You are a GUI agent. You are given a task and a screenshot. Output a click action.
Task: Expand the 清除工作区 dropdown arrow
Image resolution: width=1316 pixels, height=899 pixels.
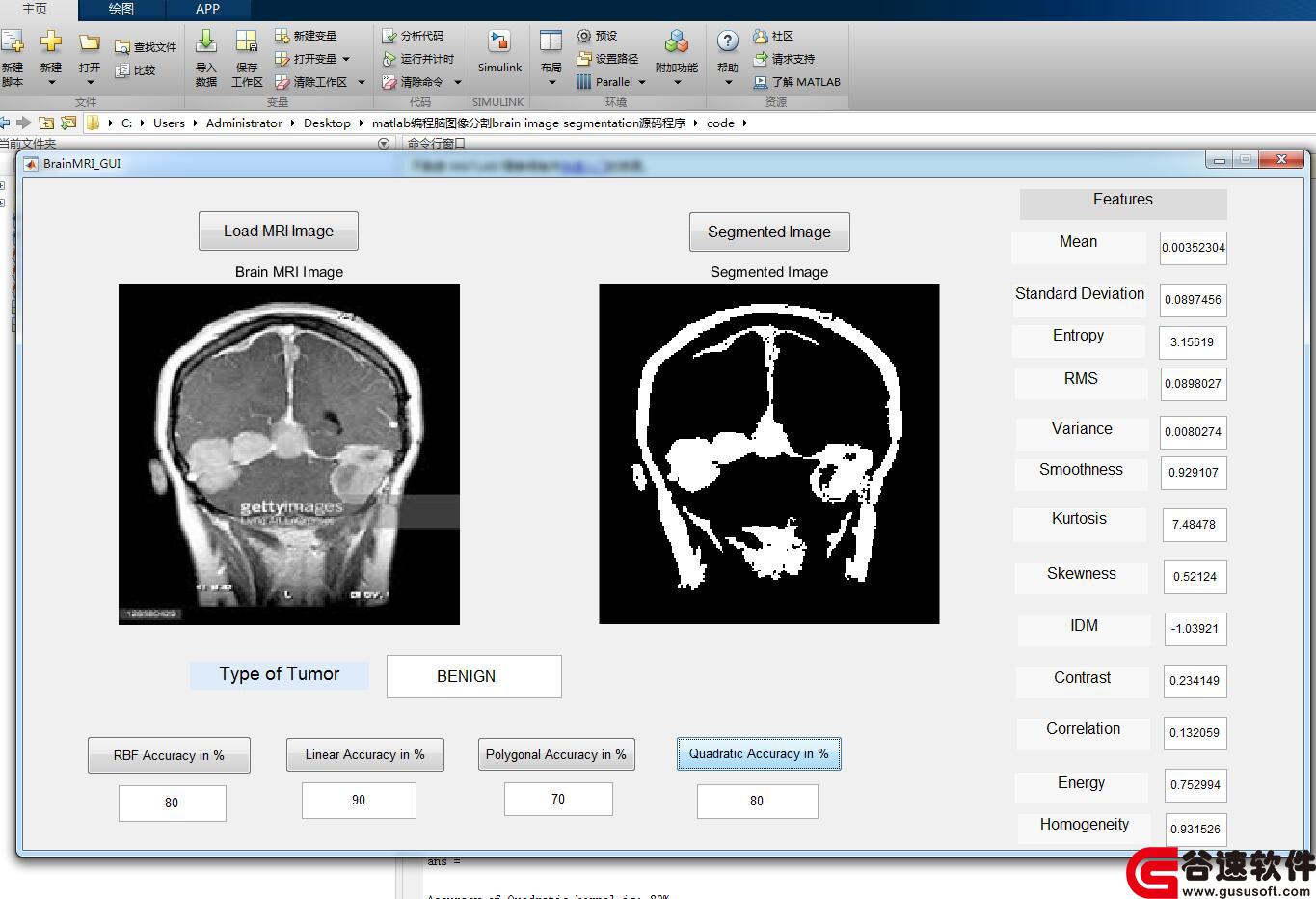[x=362, y=82]
